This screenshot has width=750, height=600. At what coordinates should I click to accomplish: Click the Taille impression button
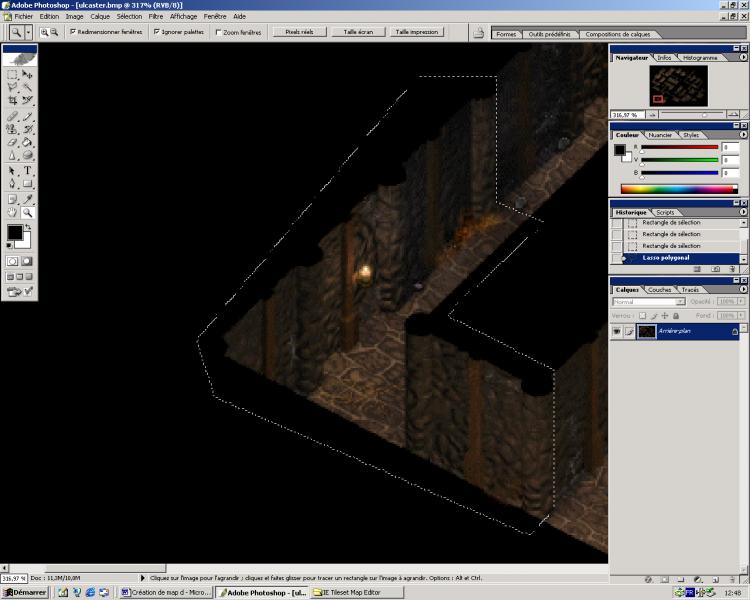(x=417, y=32)
